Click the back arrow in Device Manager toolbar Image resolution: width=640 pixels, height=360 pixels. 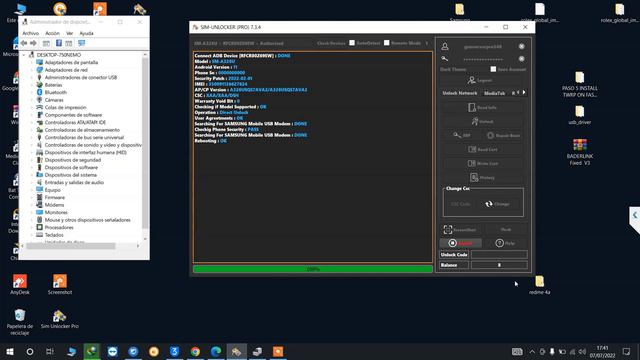pyautogui.click(x=24, y=43)
